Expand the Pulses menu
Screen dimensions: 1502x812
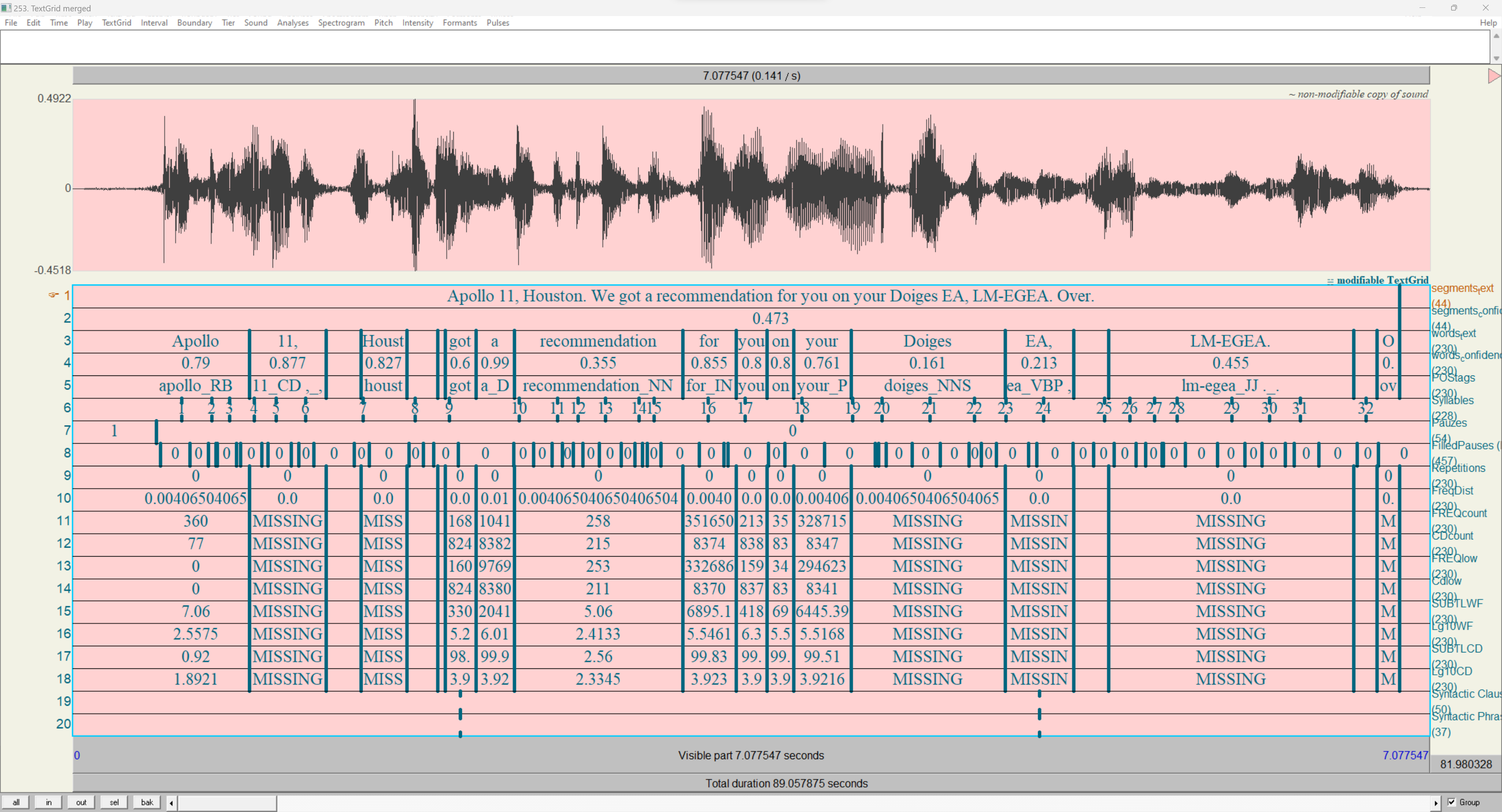pos(498,23)
